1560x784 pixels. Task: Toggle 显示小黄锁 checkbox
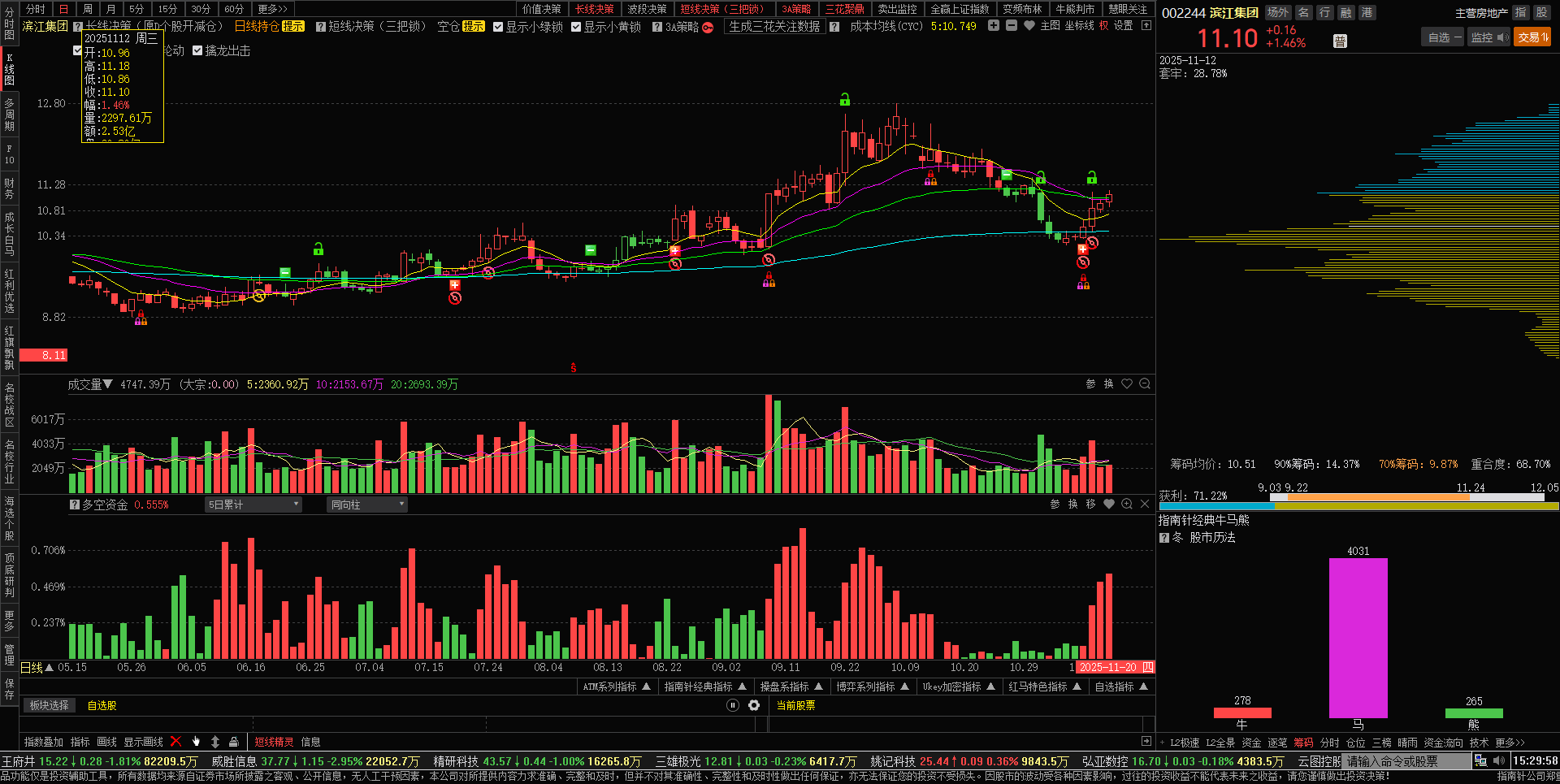(x=576, y=27)
